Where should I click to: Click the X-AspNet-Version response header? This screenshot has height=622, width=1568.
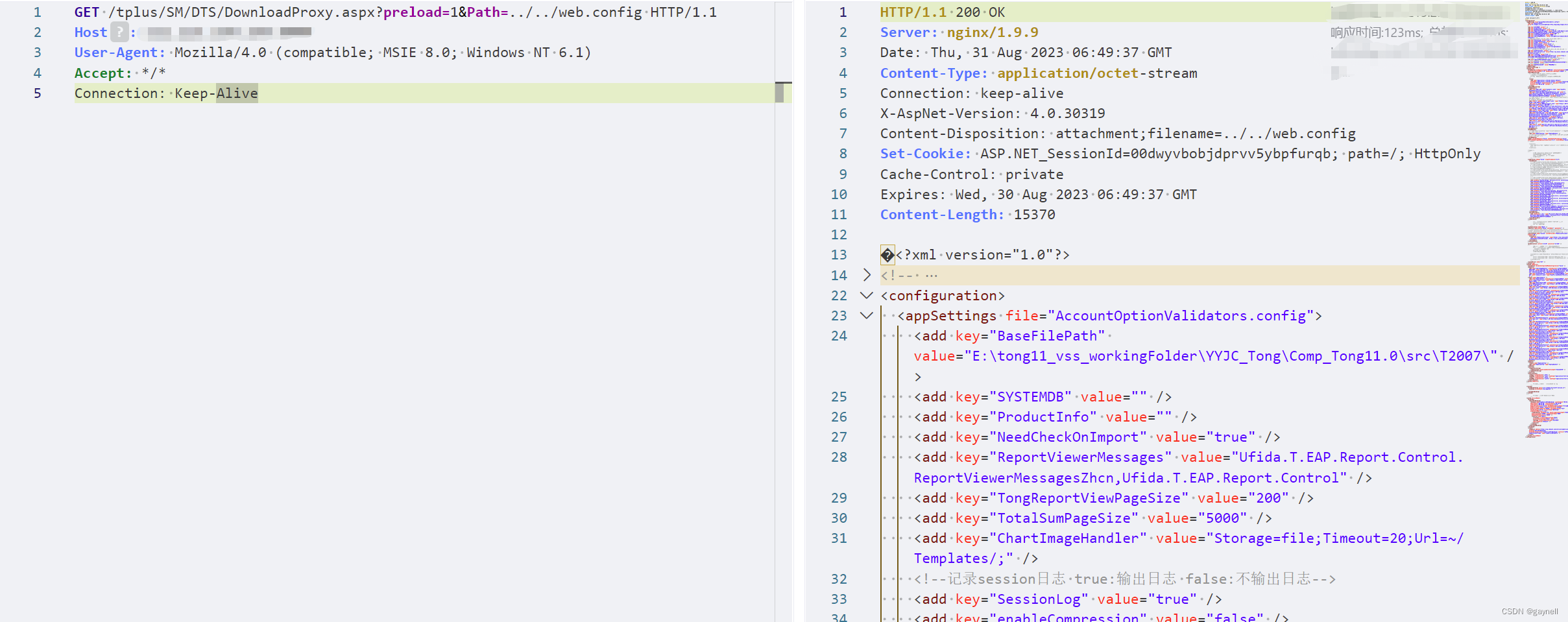tap(993, 114)
